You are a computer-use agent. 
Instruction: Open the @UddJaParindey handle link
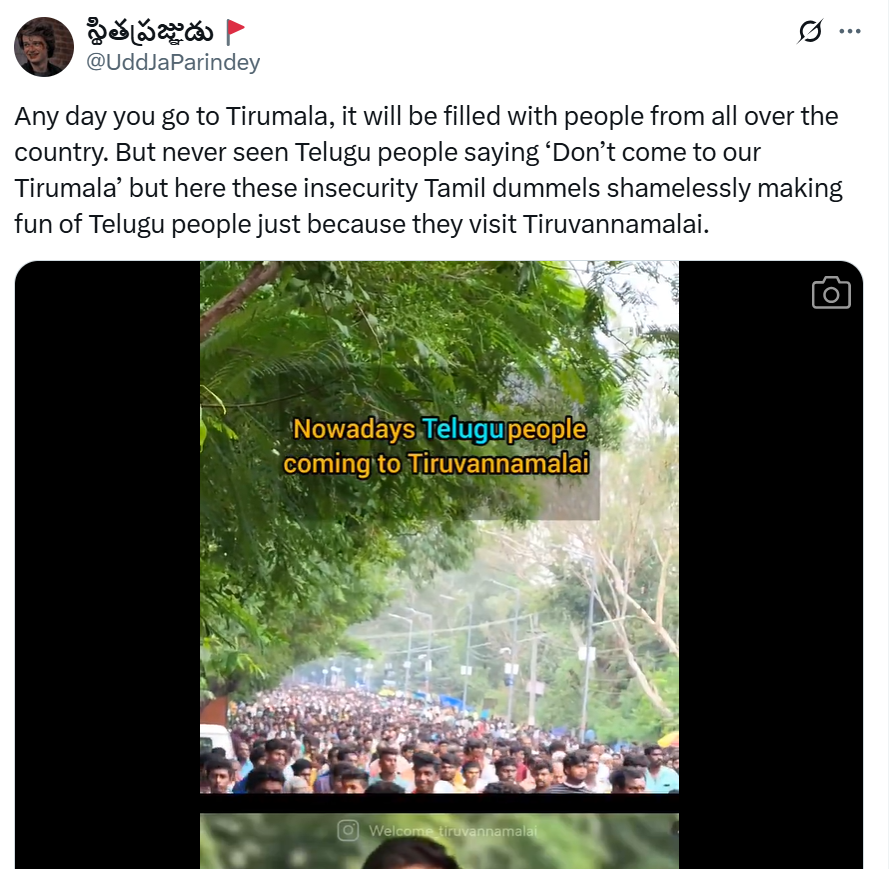click(x=173, y=62)
